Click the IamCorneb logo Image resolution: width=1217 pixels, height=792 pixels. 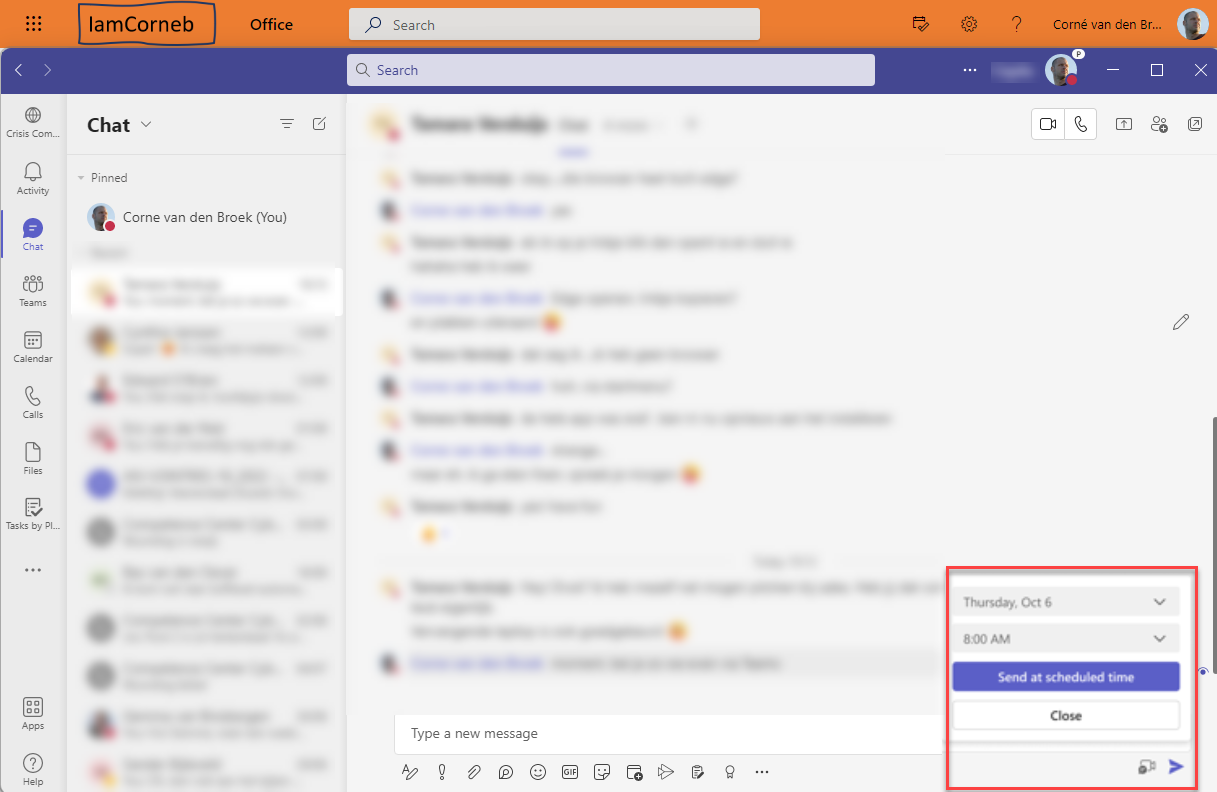(x=146, y=24)
